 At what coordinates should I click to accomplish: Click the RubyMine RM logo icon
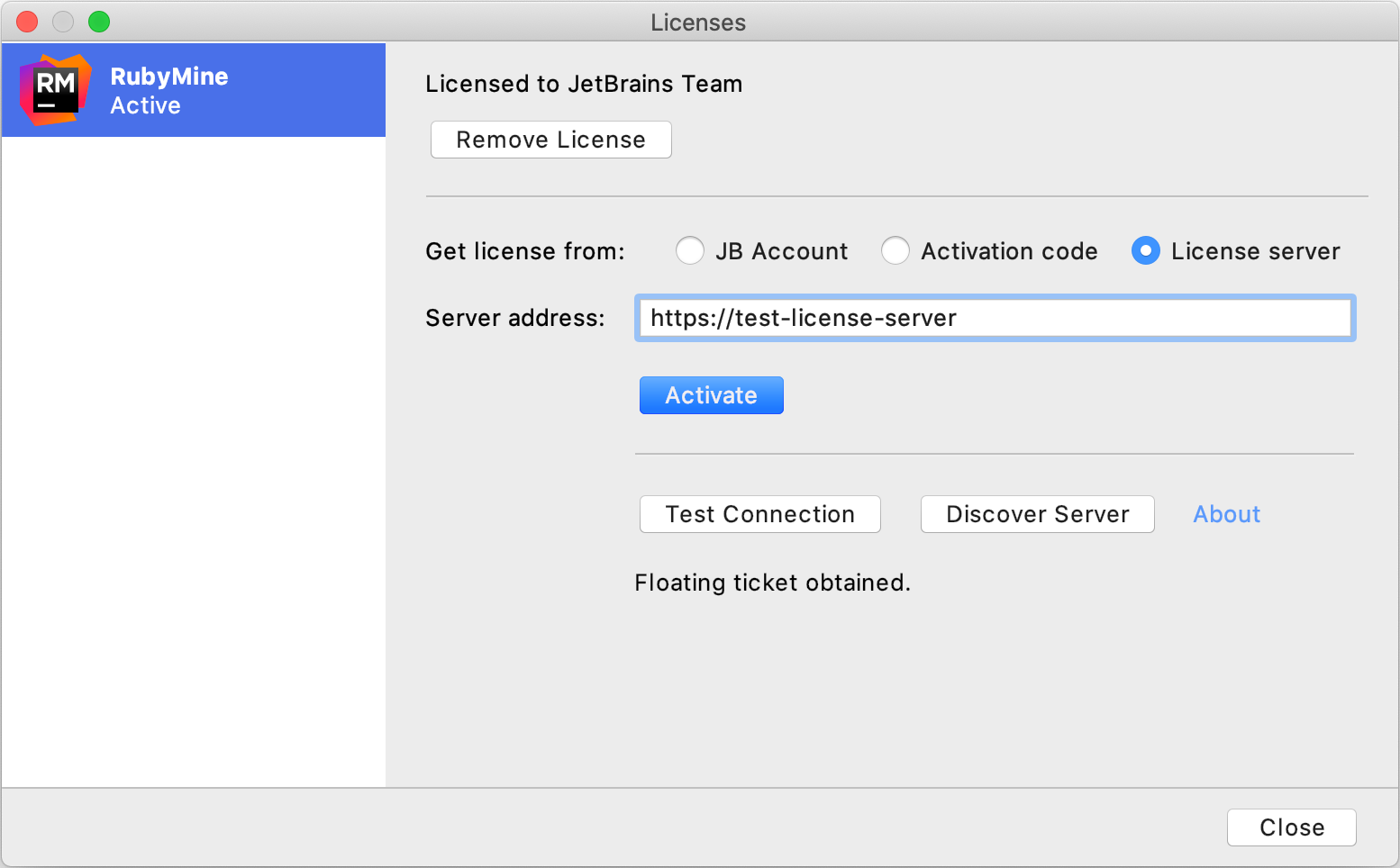[x=55, y=90]
